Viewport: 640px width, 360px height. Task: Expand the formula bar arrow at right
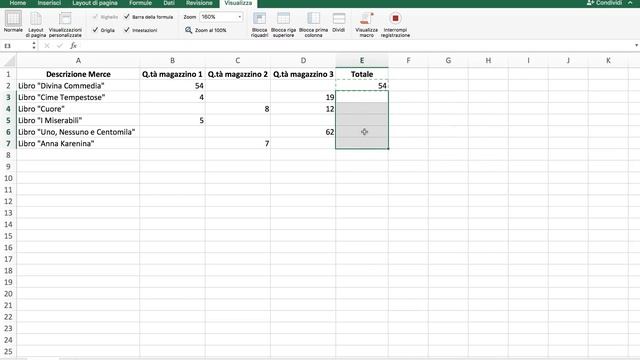click(636, 45)
